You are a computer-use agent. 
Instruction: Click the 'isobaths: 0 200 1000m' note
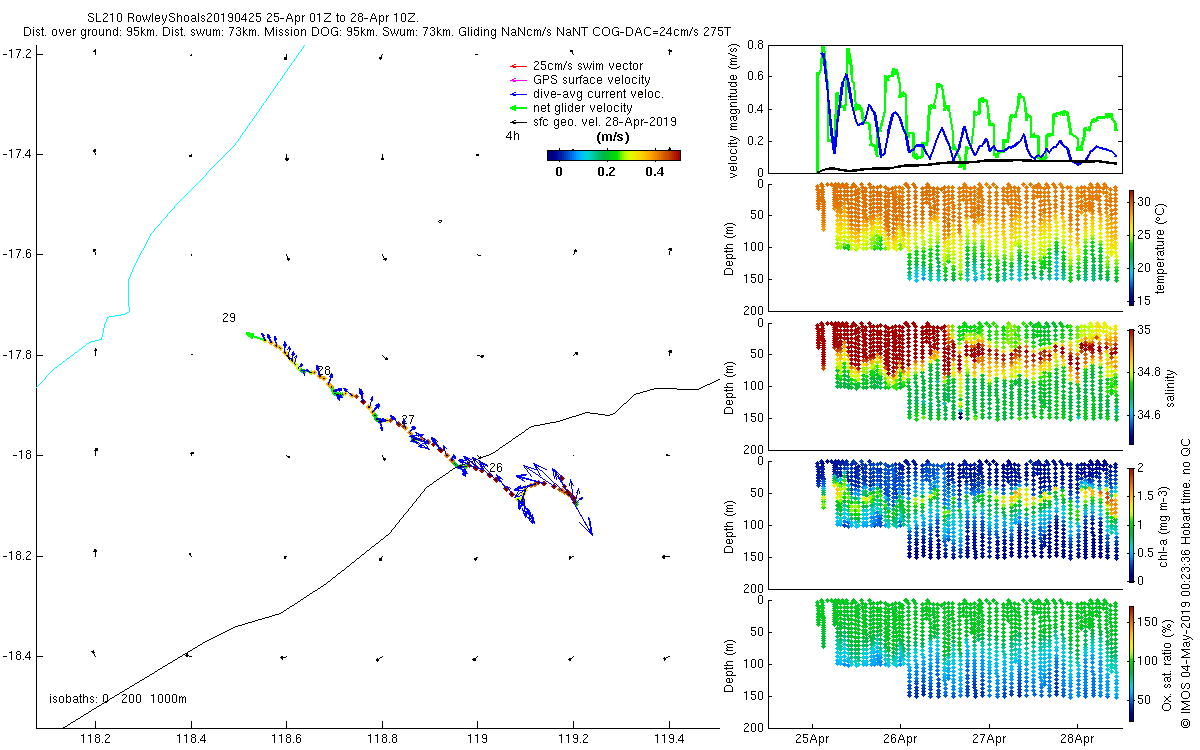pos(118,699)
